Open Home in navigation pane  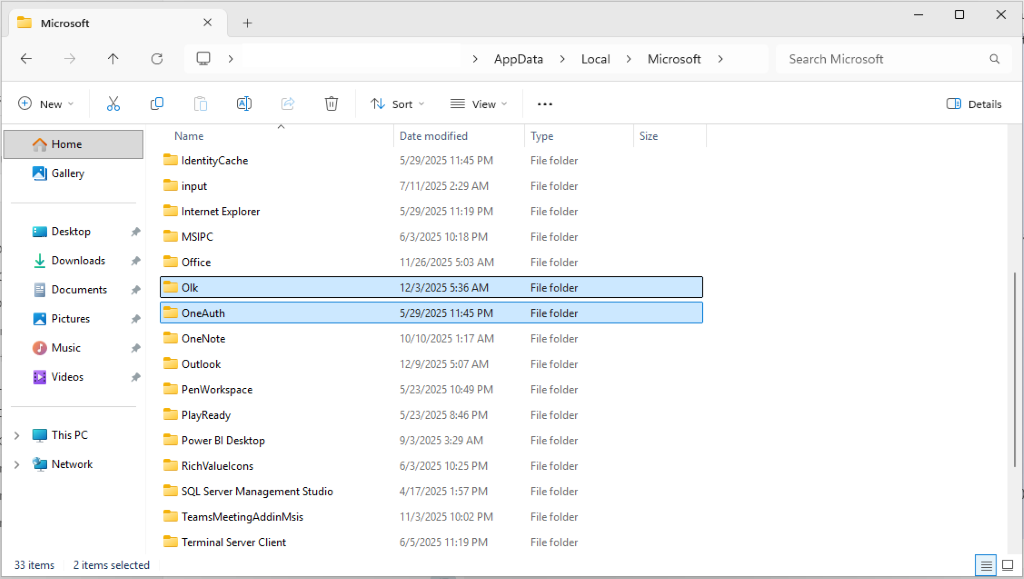click(x=73, y=144)
